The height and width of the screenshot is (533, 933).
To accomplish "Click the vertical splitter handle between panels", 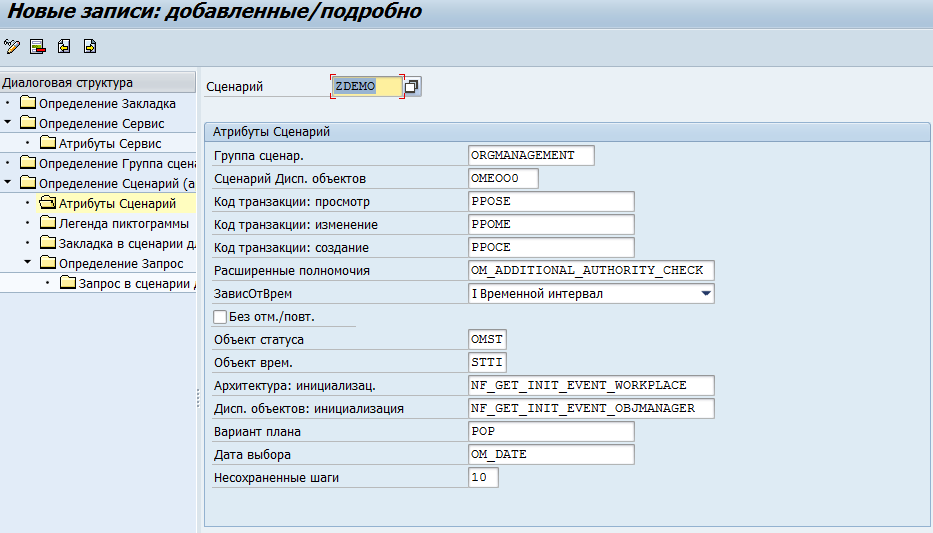I will point(198,399).
